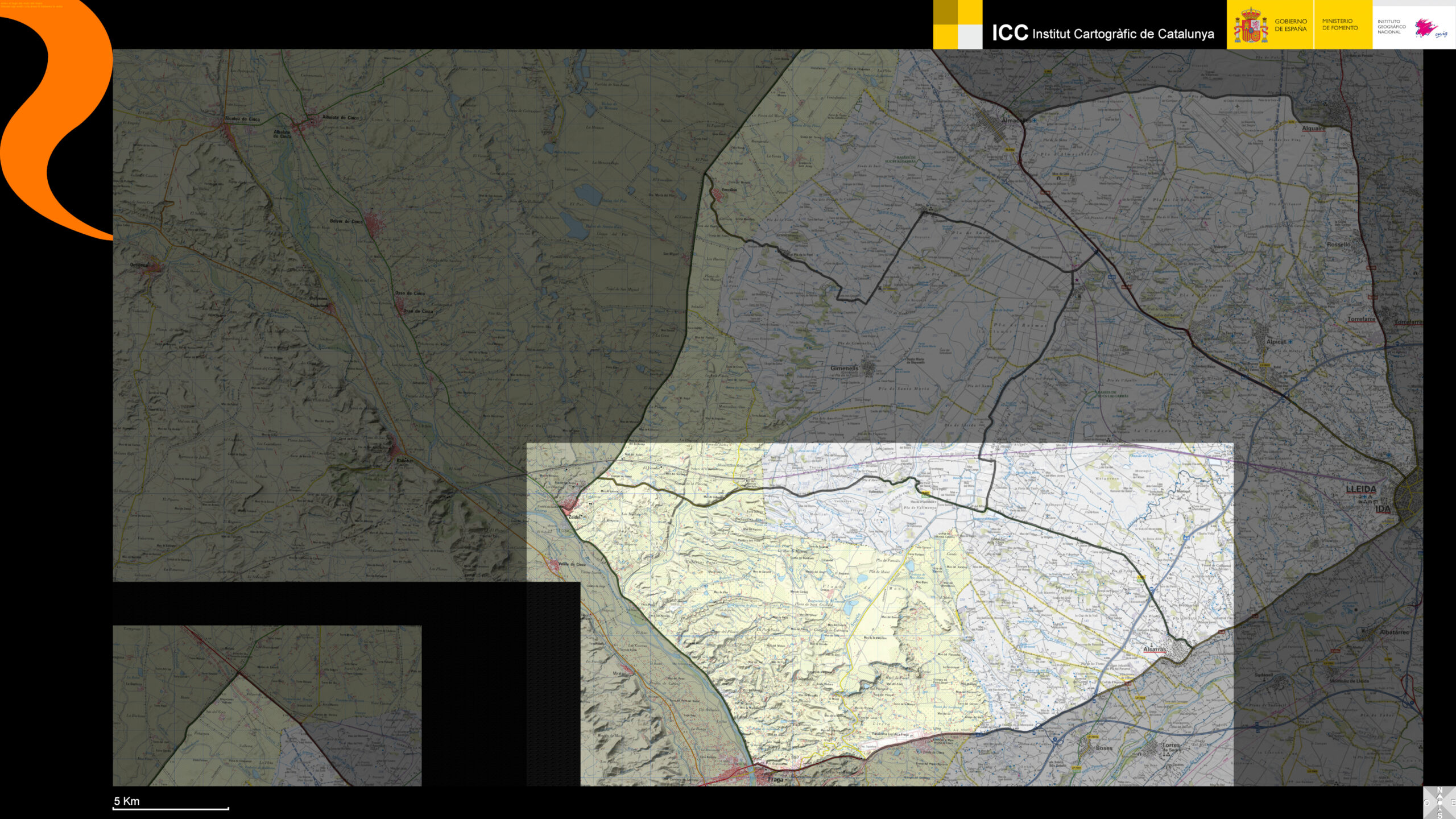The width and height of the screenshot is (1456, 819).
Task: Click the S letter on the compass
Action: [x=1440, y=815]
